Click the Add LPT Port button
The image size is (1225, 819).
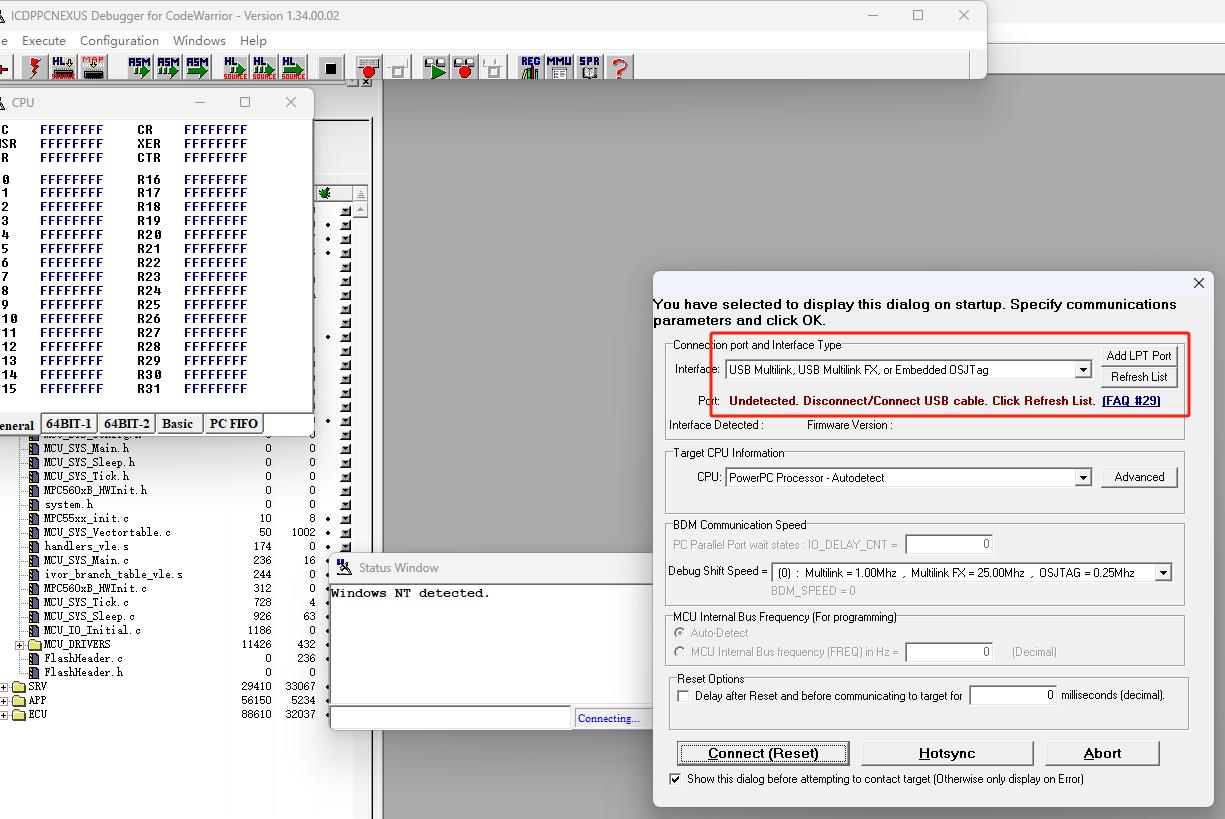click(1139, 356)
